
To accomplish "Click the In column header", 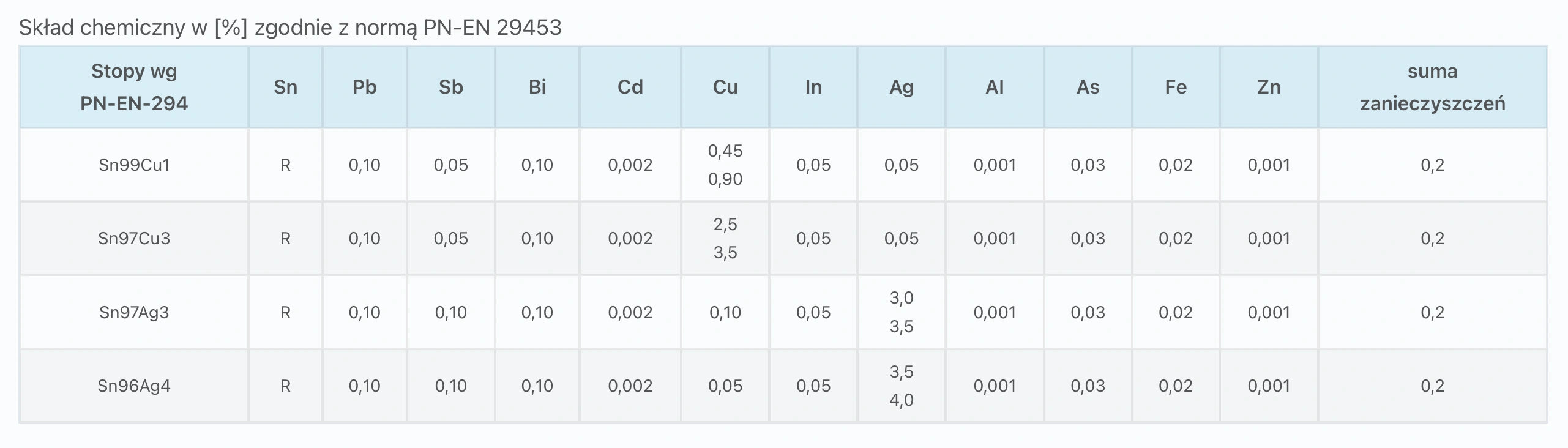I will click(813, 87).
